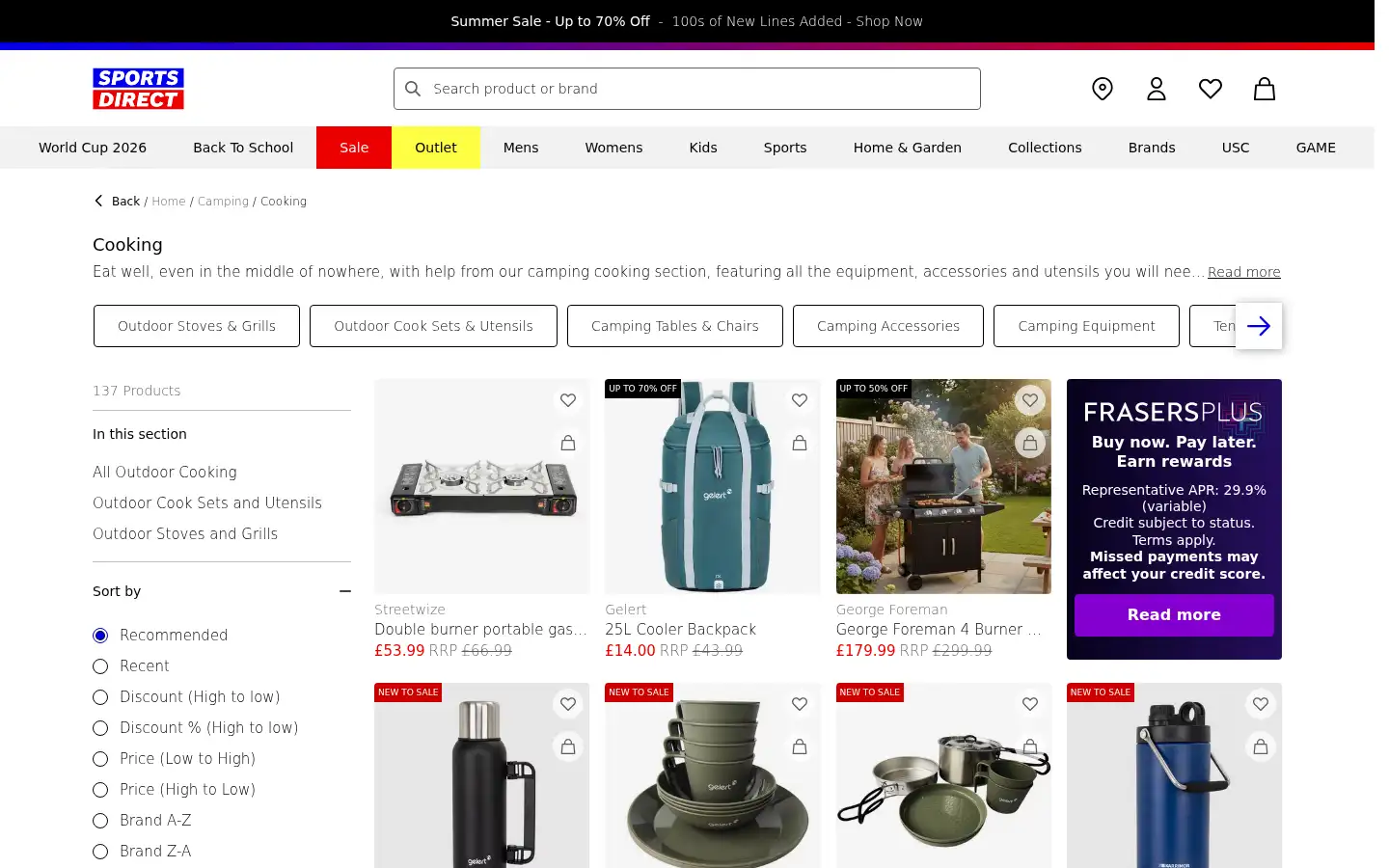Quick-add George Foreman 4 Burner to bag
Image resolution: width=1389 pixels, height=868 pixels.
pyautogui.click(x=1030, y=443)
